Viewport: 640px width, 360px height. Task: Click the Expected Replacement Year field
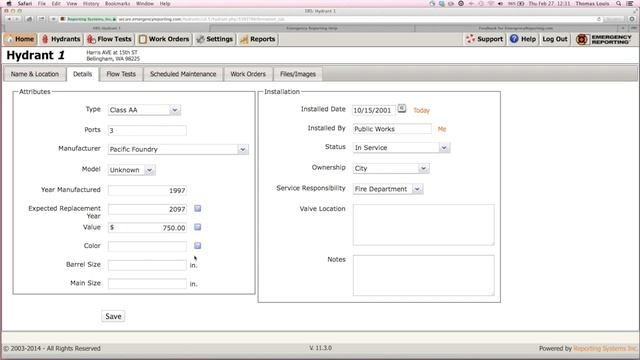(147, 209)
